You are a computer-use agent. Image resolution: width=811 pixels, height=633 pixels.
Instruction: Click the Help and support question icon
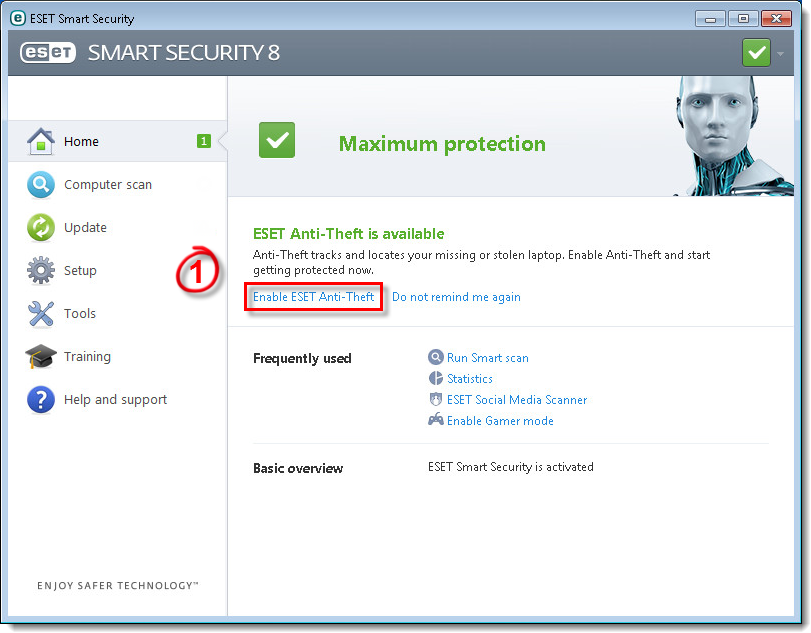(40, 399)
